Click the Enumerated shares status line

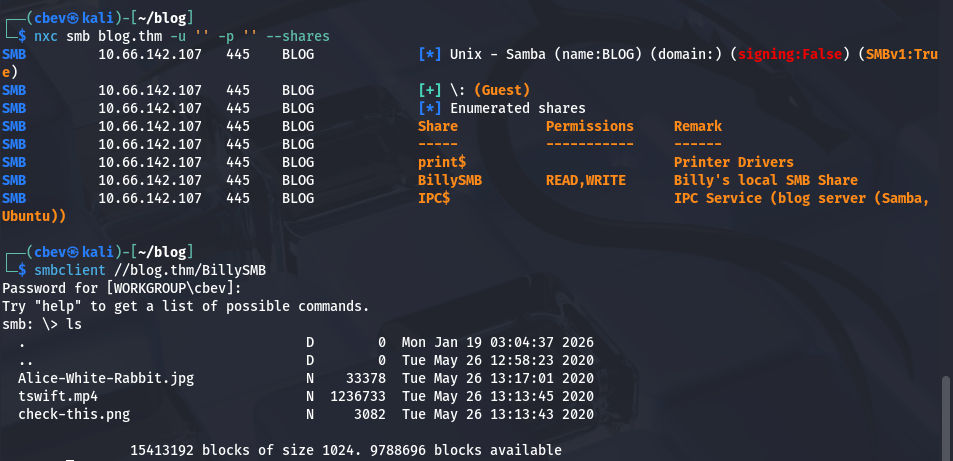coord(517,108)
